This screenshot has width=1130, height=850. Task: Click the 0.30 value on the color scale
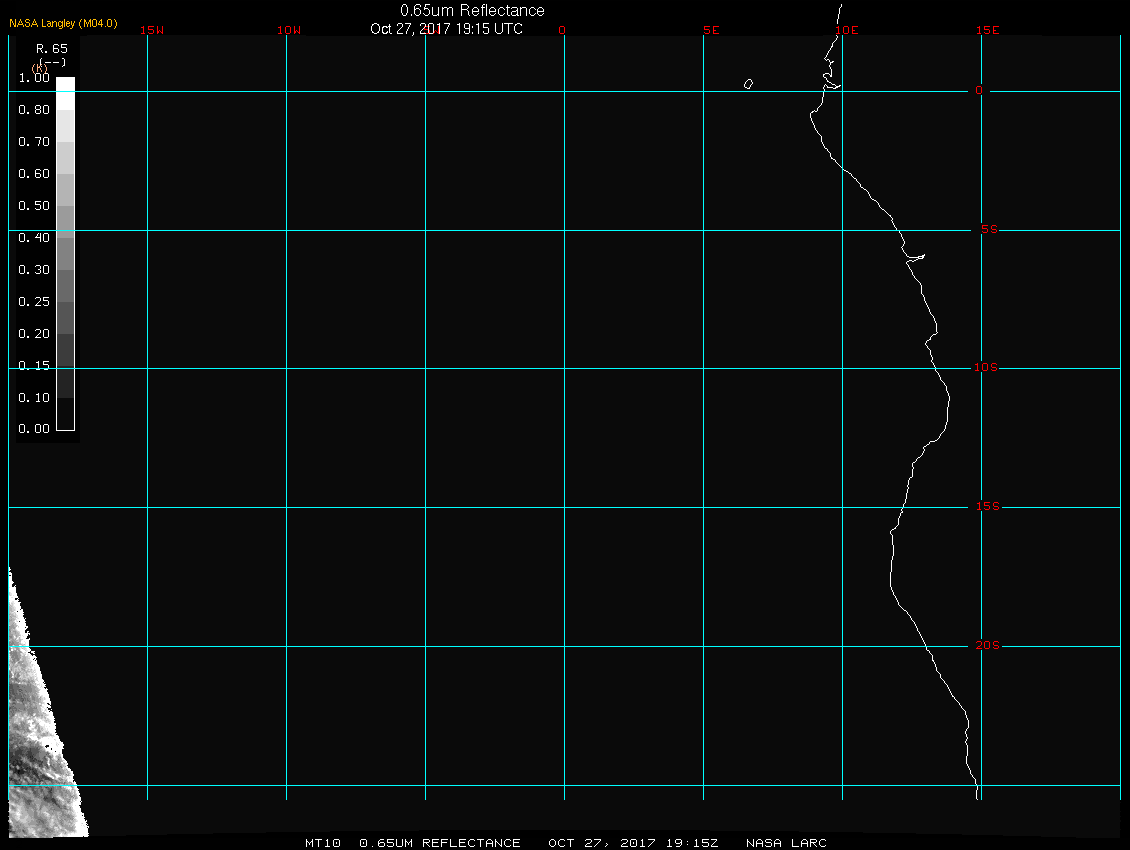[x=34, y=270]
